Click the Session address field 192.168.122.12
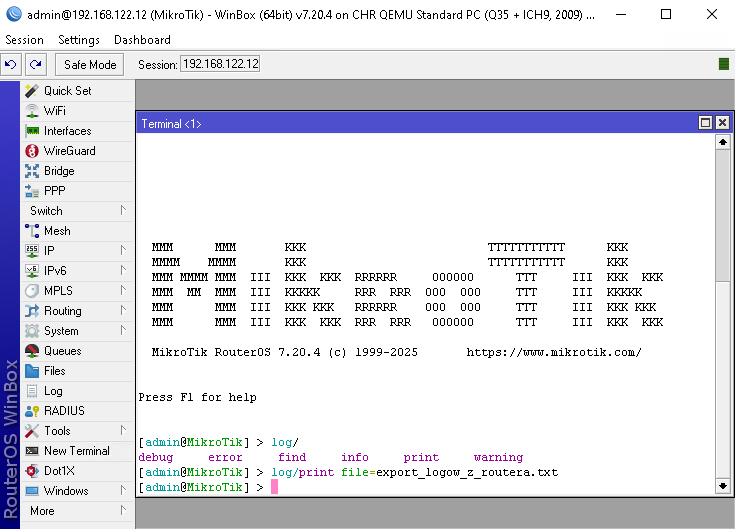735x529 pixels. [x=220, y=64]
